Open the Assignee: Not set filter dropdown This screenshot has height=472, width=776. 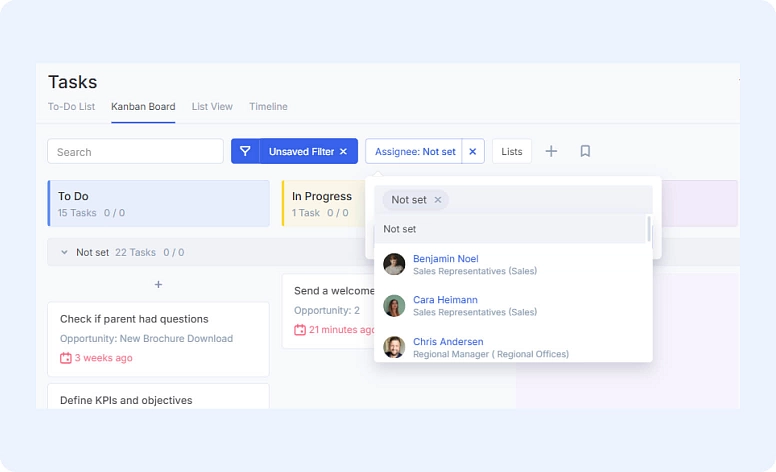414,152
